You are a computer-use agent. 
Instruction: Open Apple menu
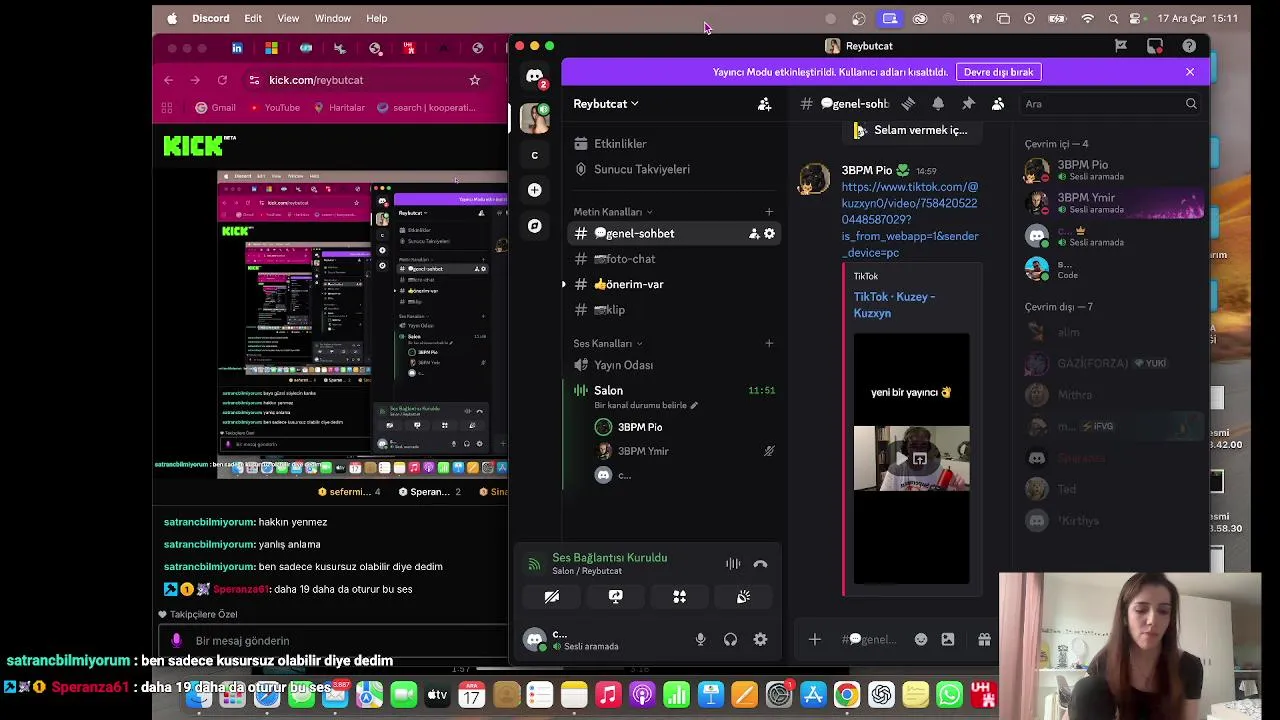[x=172, y=18]
